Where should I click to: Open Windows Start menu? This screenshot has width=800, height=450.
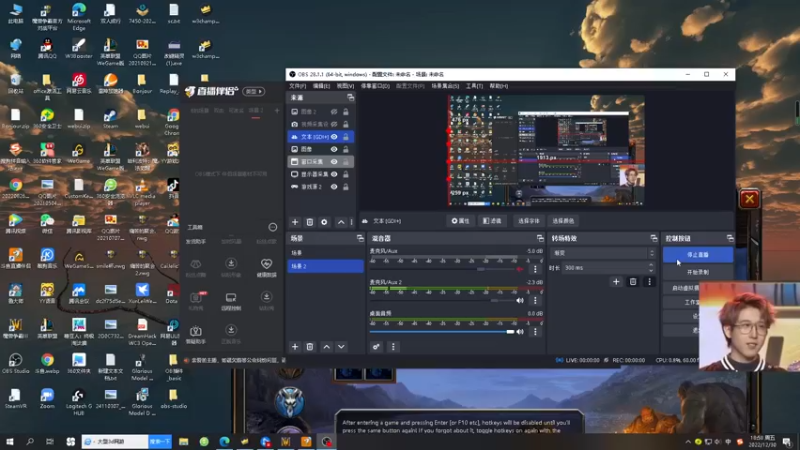pyautogui.click(x=10, y=442)
